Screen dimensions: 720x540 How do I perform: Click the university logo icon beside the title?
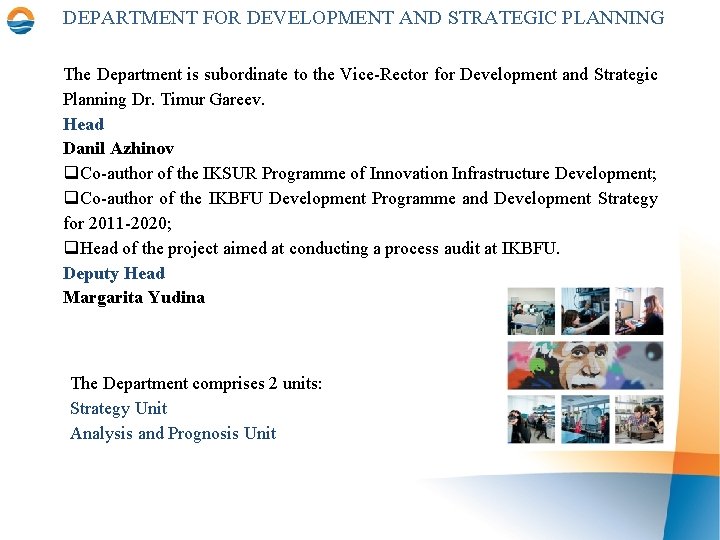point(21,21)
